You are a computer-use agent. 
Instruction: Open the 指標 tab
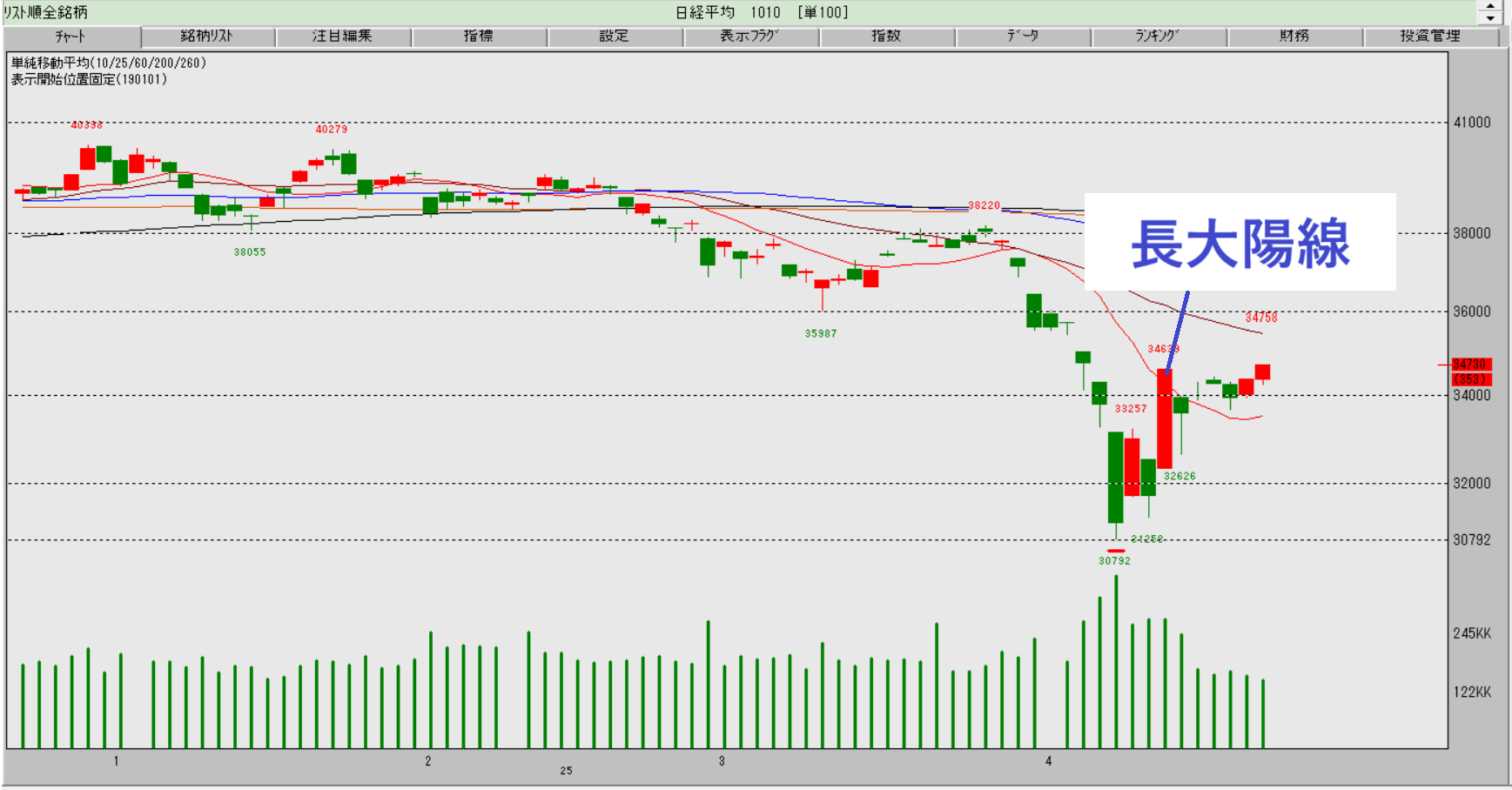point(479,37)
